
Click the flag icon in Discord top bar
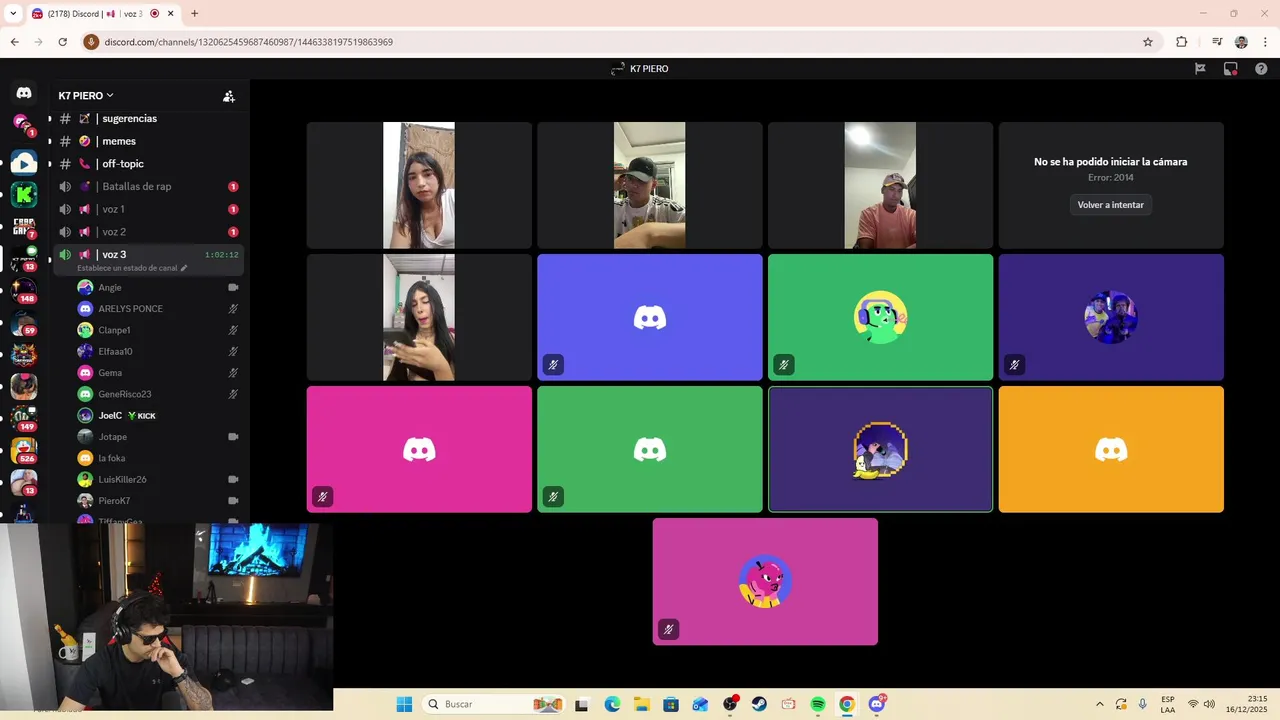pos(1200,69)
